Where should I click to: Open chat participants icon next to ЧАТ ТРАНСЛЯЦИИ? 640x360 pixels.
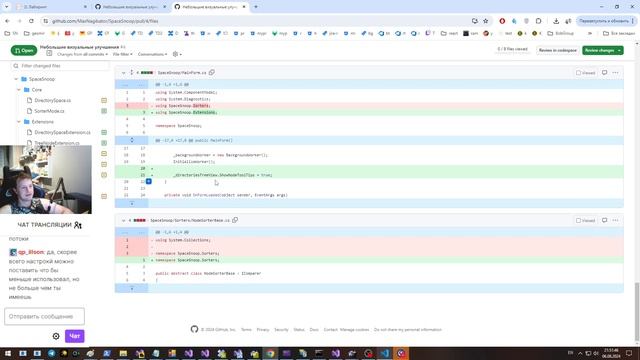click(78, 225)
